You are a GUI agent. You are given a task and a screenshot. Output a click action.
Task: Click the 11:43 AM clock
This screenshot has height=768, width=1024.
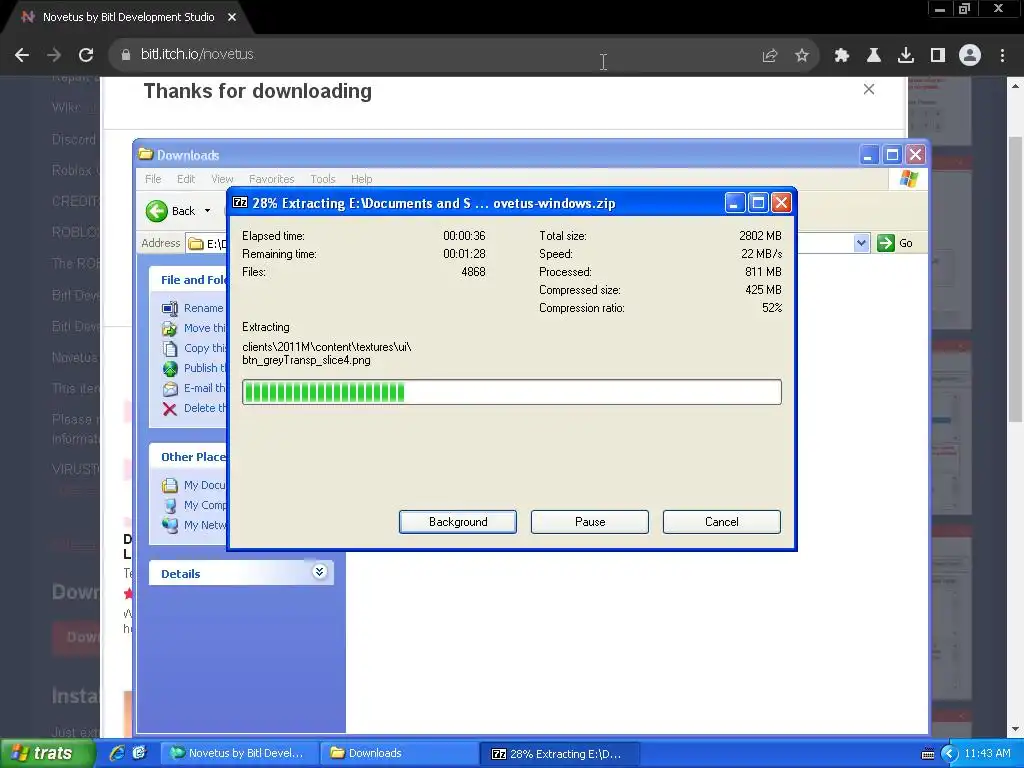click(987, 753)
